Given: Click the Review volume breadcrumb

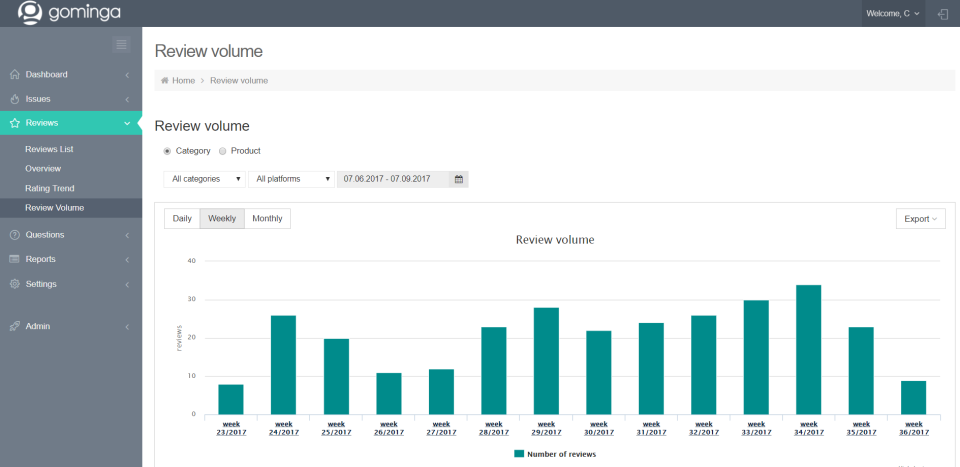Looking at the screenshot, I should click(x=239, y=81).
